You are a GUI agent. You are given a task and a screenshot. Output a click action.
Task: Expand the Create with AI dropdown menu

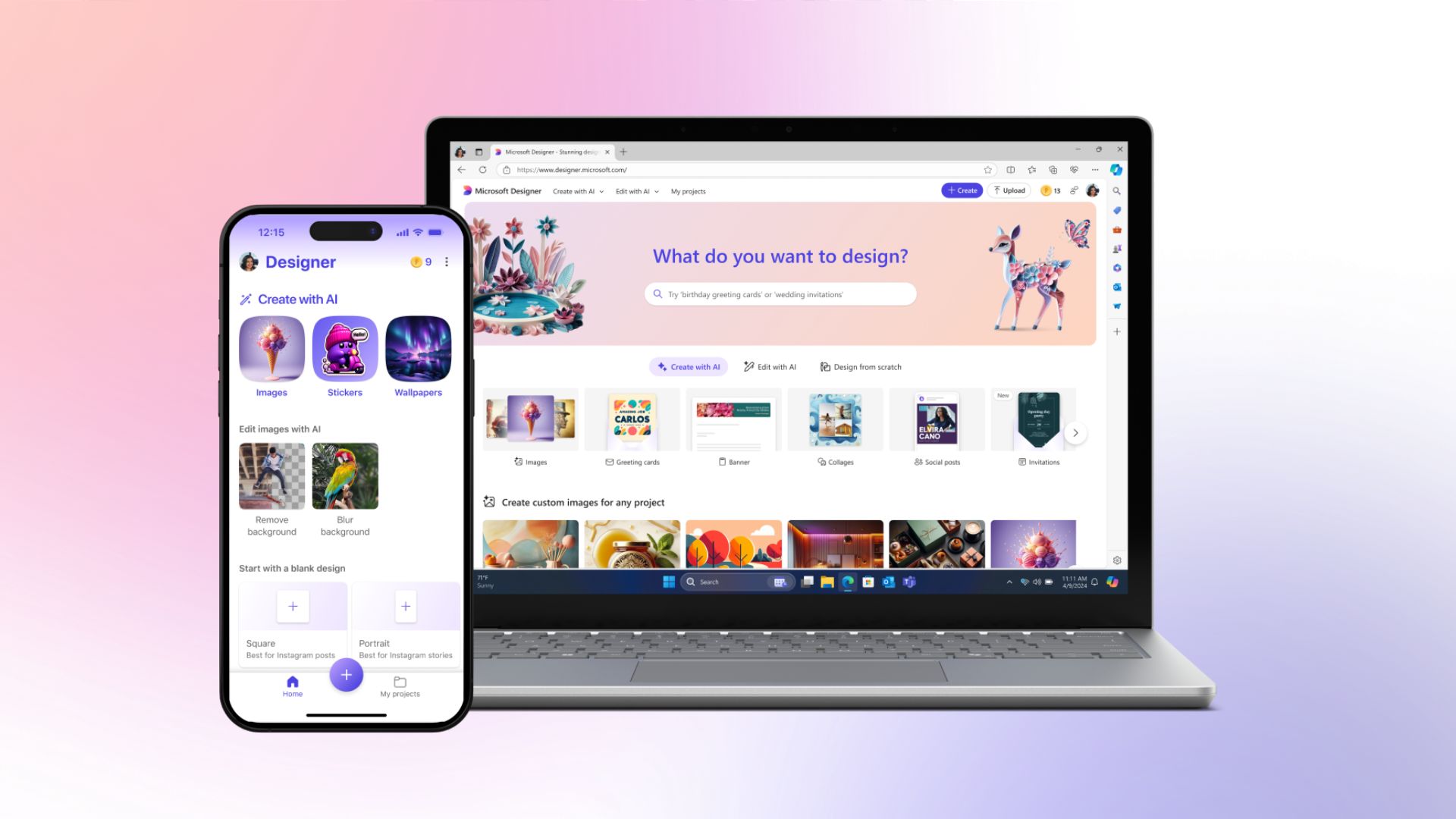pos(576,191)
